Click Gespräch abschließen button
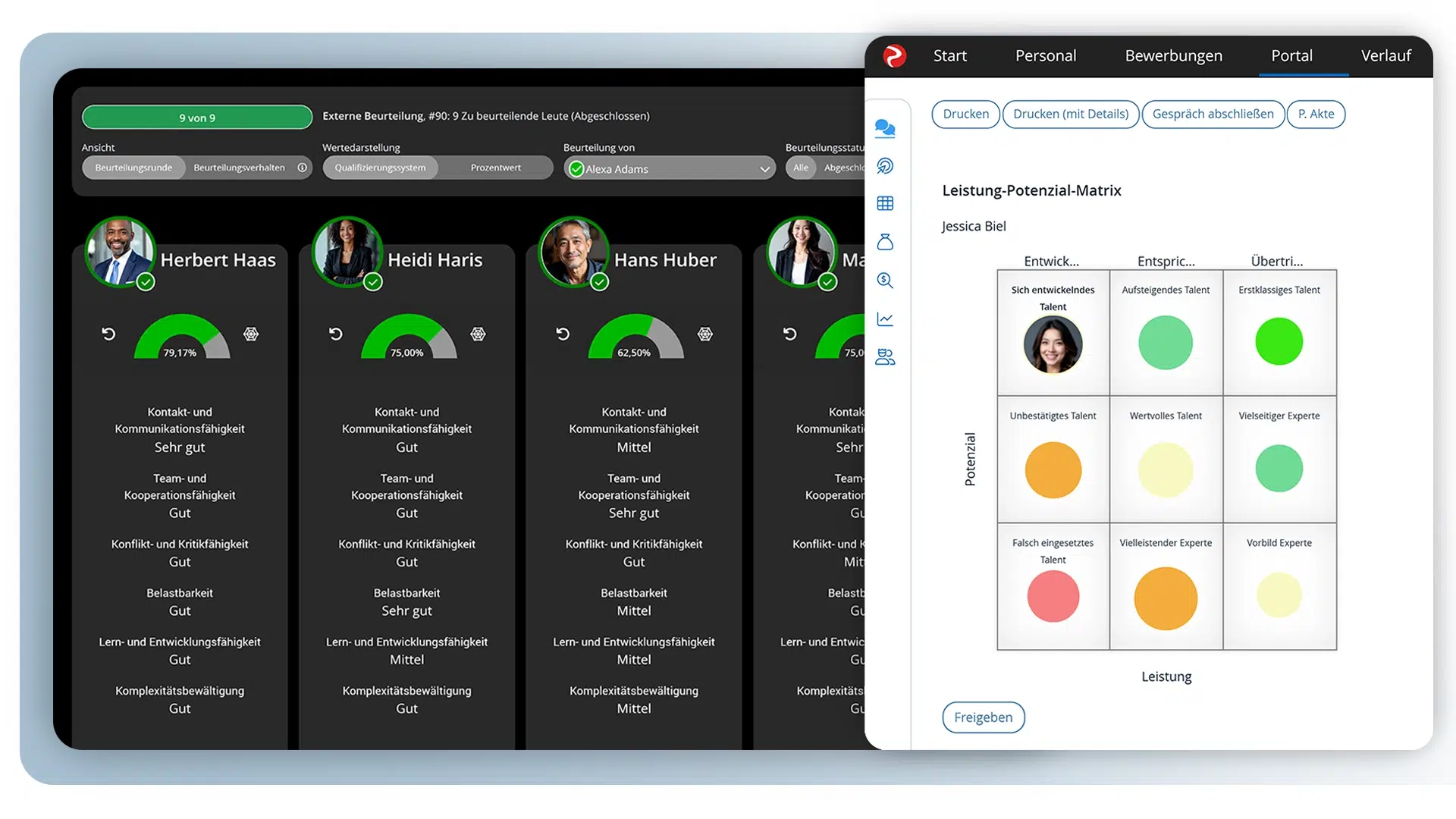The height and width of the screenshot is (819, 1456). click(1213, 114)
